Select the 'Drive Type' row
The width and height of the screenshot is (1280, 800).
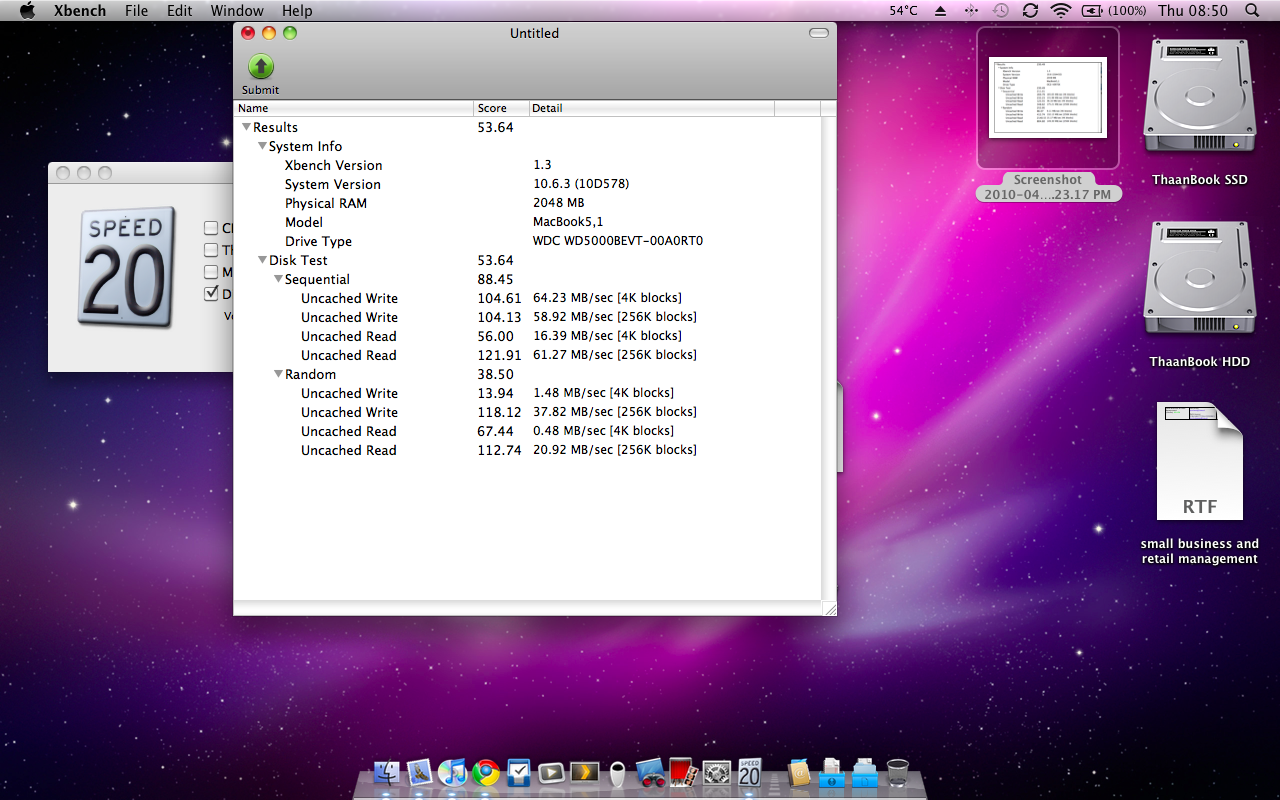[x=527, y=241]
